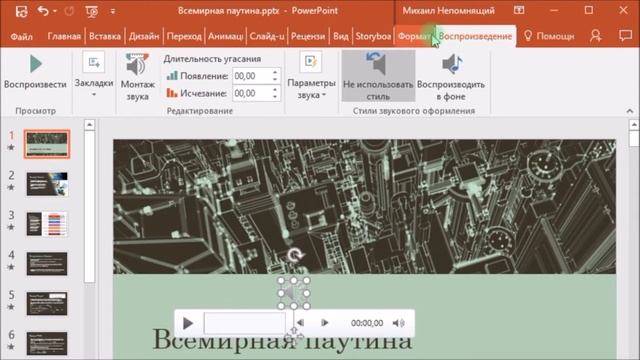Open the Файл menu
Screen dimensions: 640x360
click(21, 36)
